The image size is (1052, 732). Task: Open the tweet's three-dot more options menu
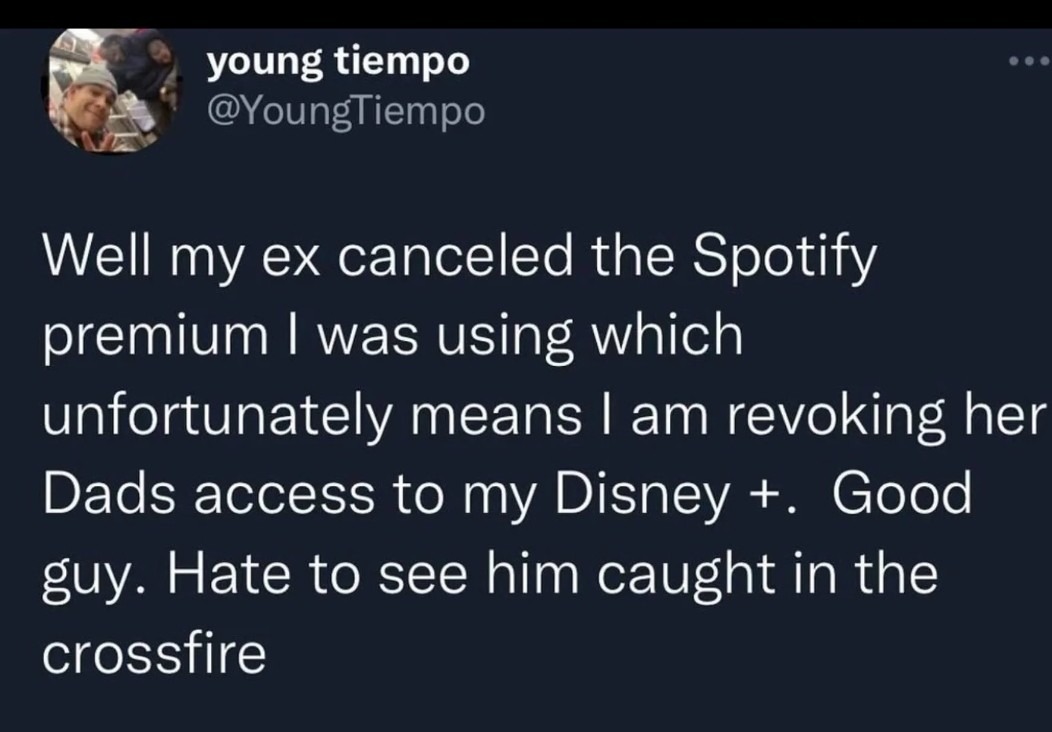coord(1029,62)
